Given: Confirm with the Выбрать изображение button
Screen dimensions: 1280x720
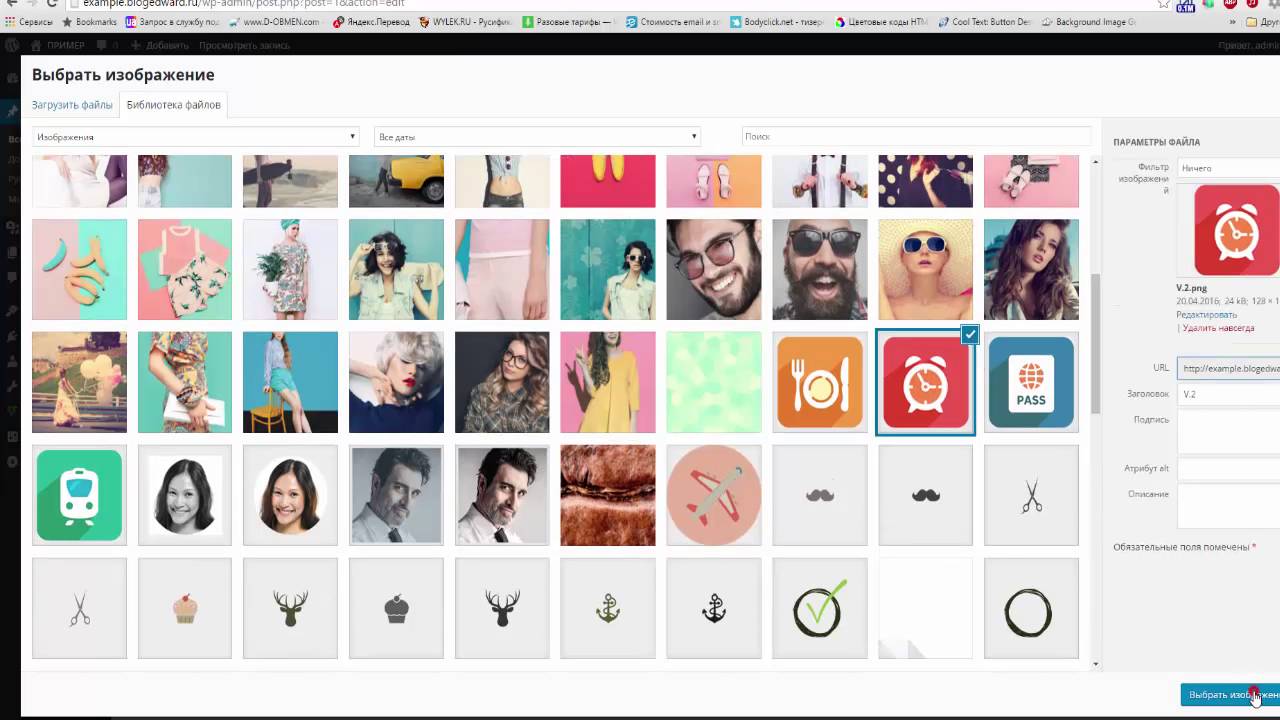Looking at the screenshot, I should click(x=1230, y=695).
